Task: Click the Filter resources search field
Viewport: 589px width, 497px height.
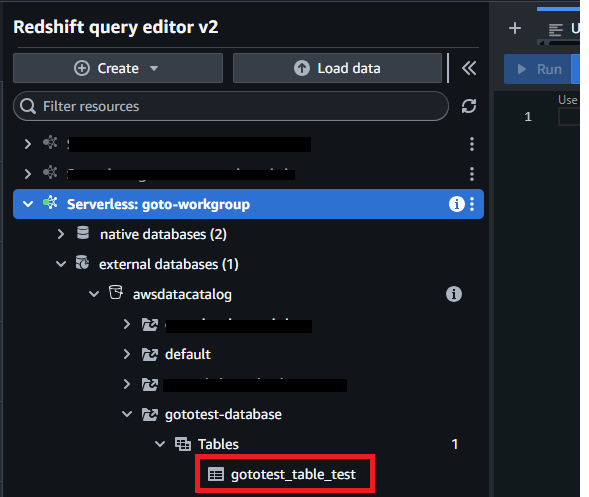Action: [x=231, y=106]
